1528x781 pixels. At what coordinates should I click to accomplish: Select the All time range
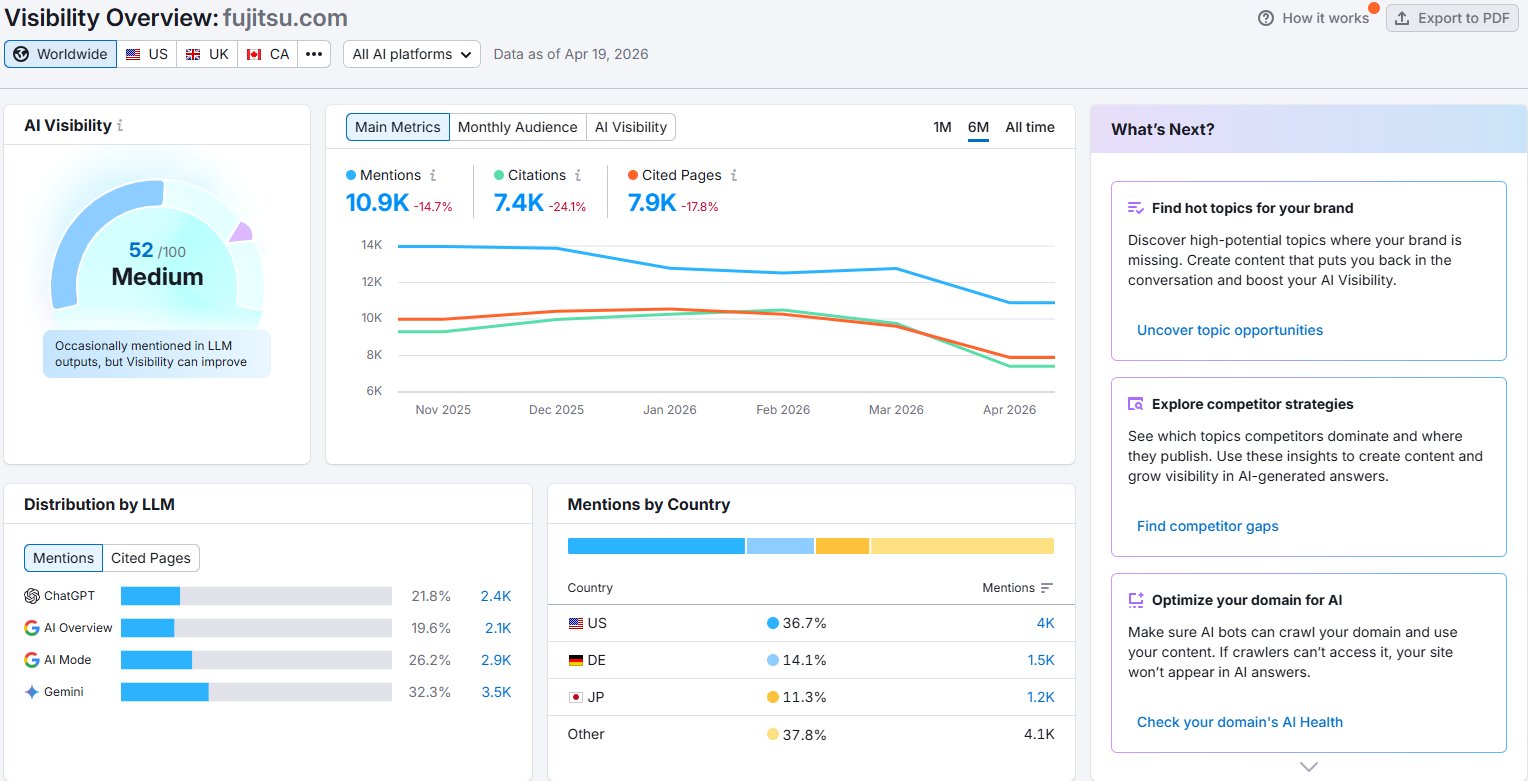coord(1030,127)
